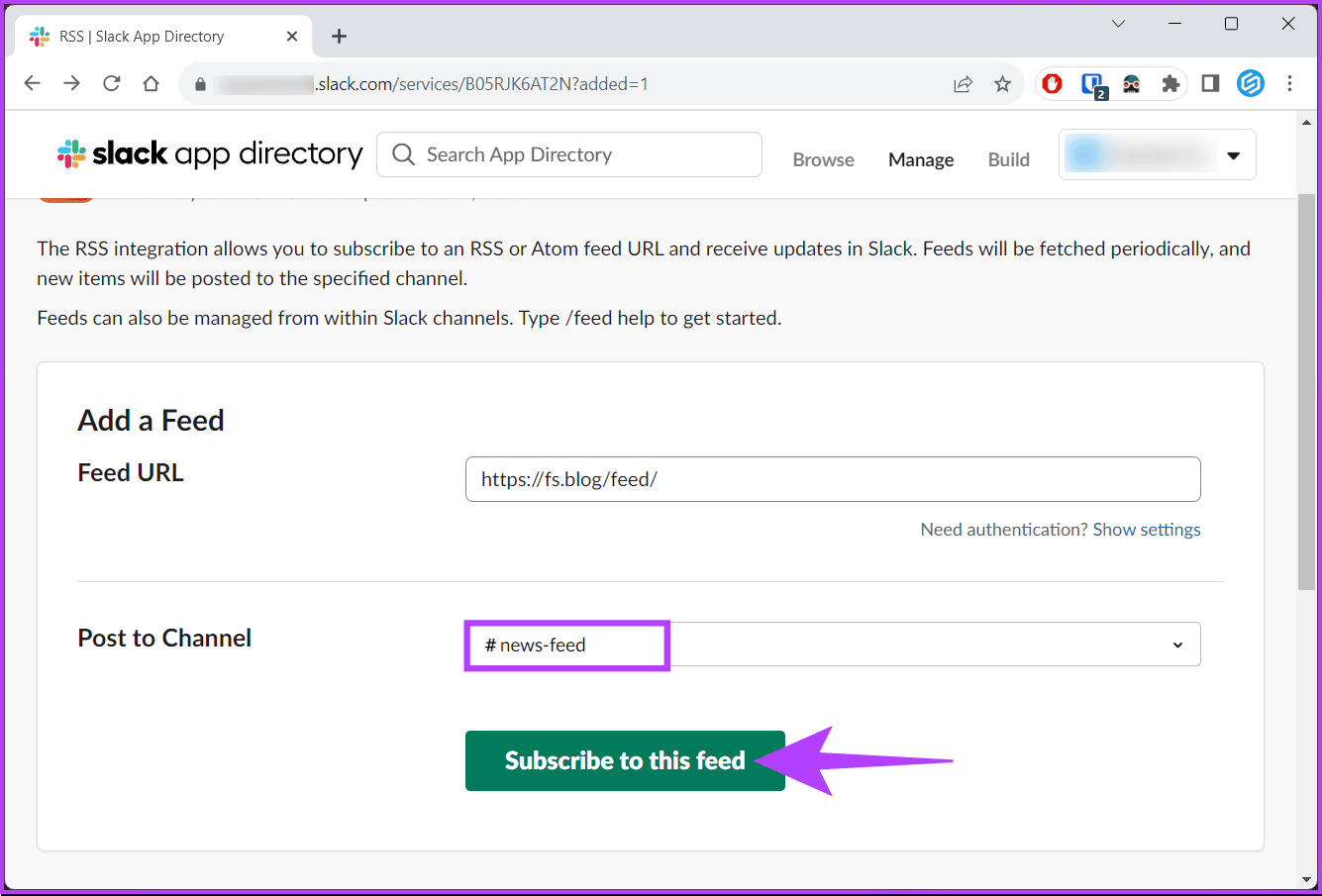Viewport: 1322px width, 896px height.
Task: Bookmark this page with the star icon
Action: coord(1003,84)
